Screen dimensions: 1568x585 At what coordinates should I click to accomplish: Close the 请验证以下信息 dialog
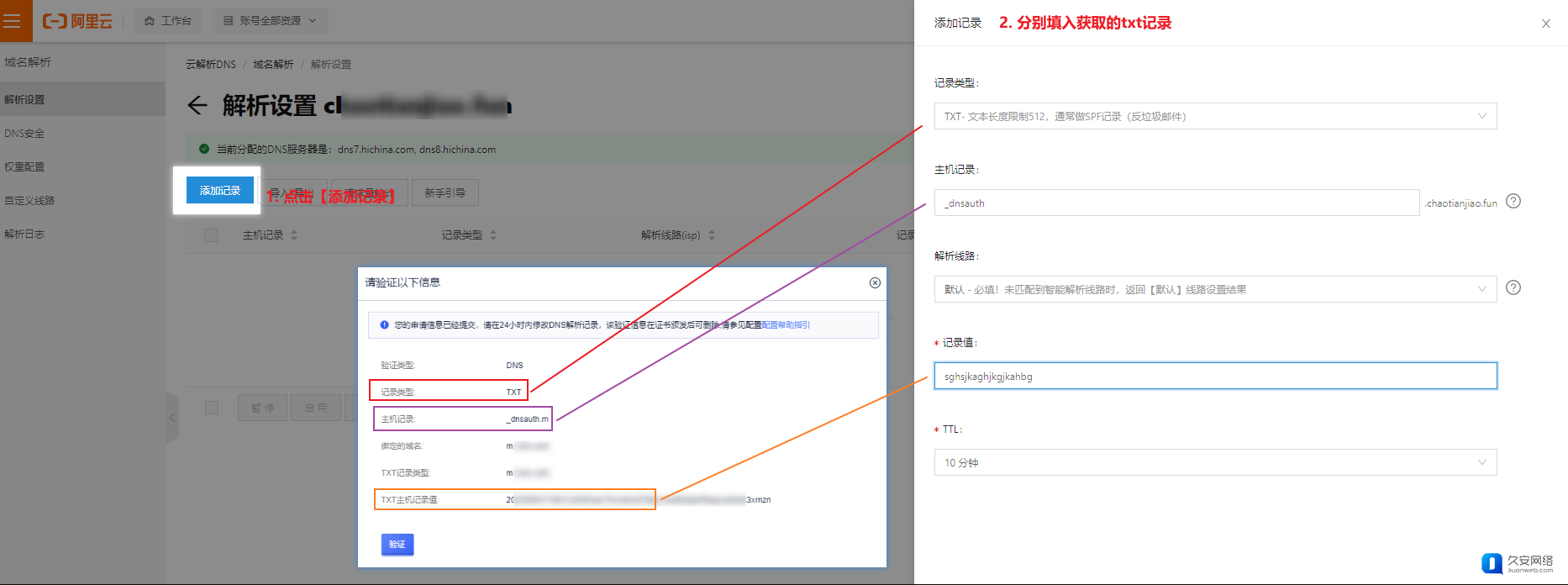(875, 282)
